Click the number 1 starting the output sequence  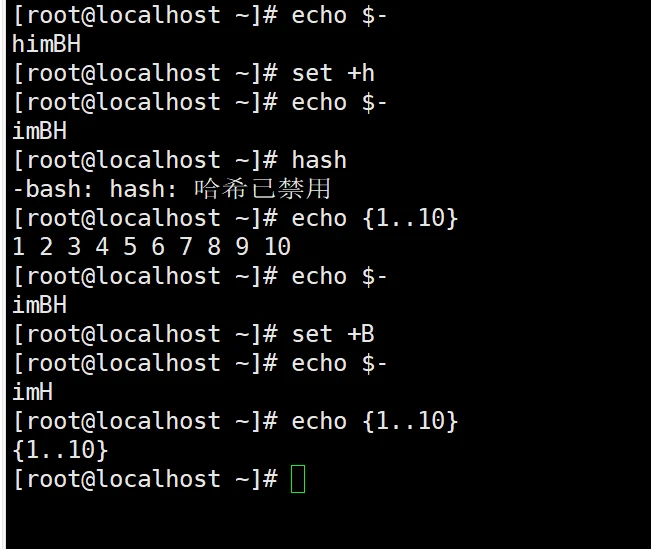pyautogui.click(x=18, y=247)
